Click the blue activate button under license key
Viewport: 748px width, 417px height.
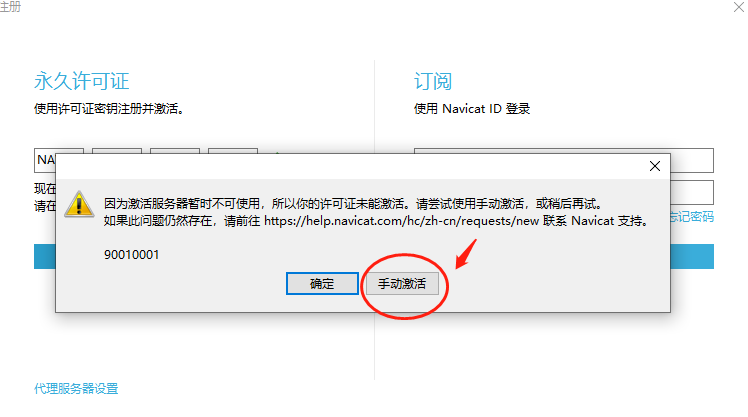tap(45, 257)
